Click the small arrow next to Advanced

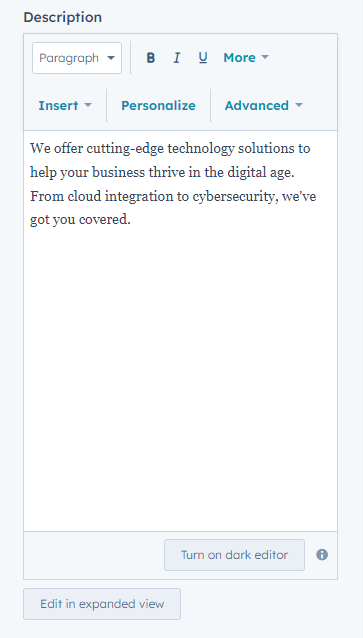pyautogui.click(x=299, y=105)
